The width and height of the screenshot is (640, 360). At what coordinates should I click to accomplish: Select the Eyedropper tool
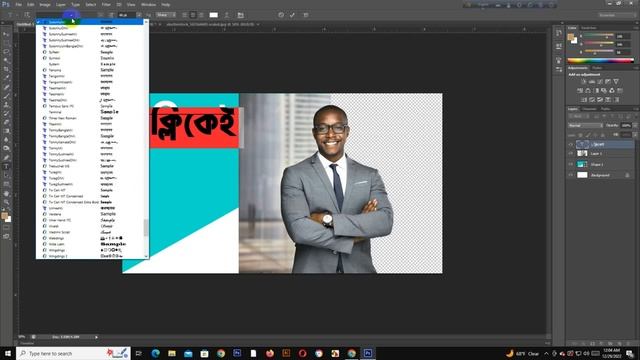tap(6, 78)
